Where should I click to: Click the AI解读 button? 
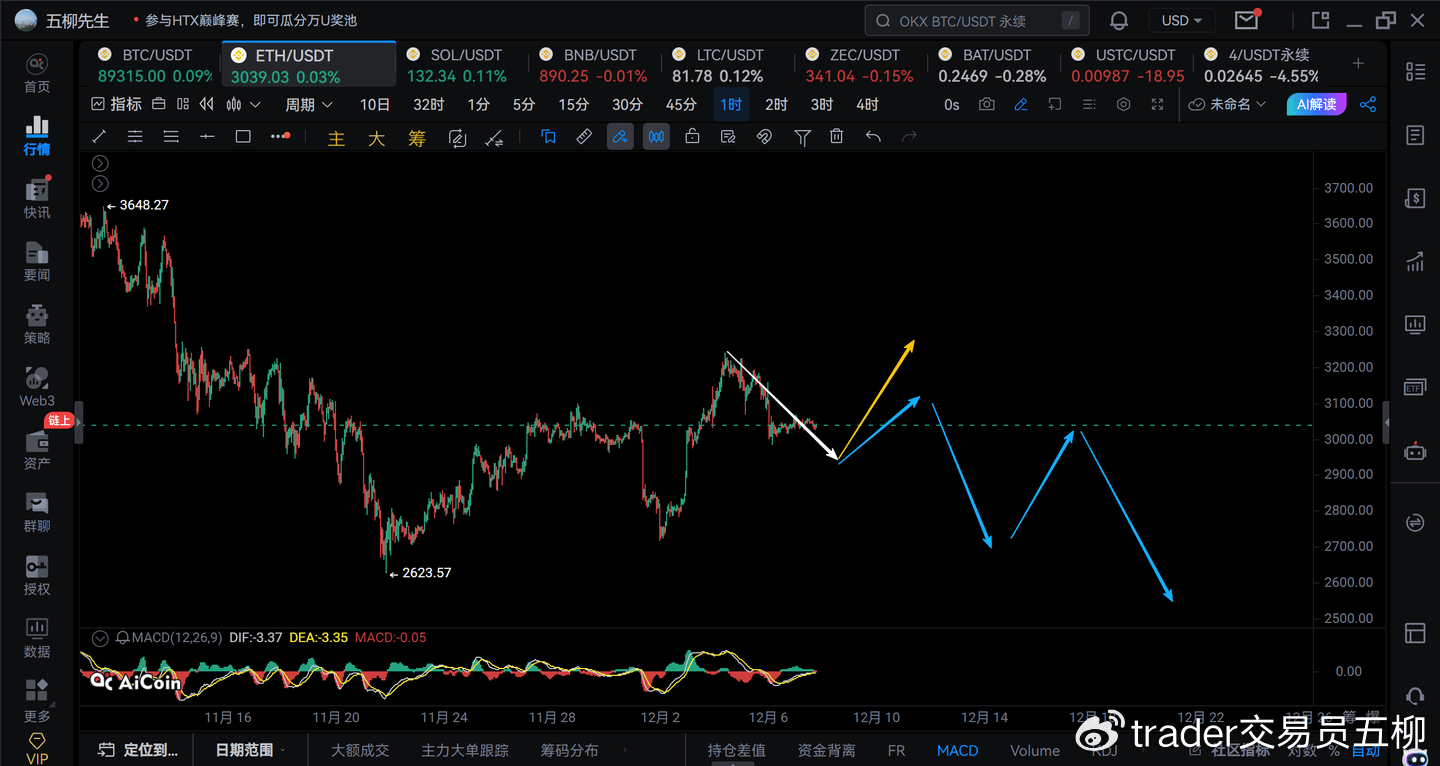(1316, 104)
